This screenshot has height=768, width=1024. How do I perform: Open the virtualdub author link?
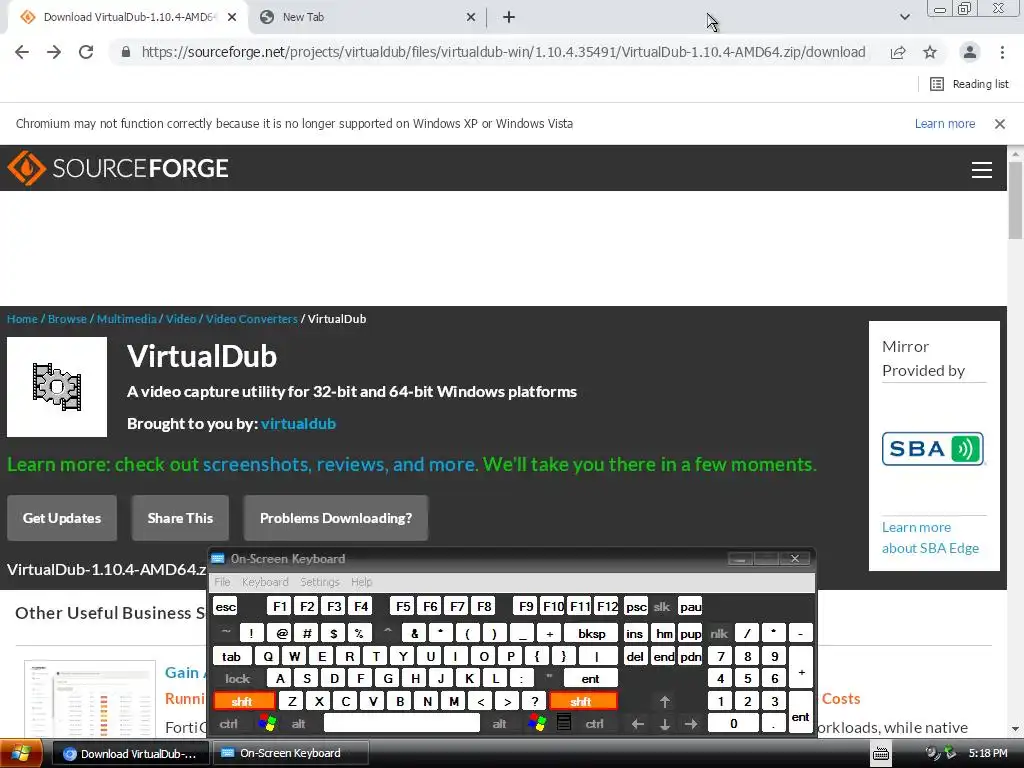coord(298,423)
